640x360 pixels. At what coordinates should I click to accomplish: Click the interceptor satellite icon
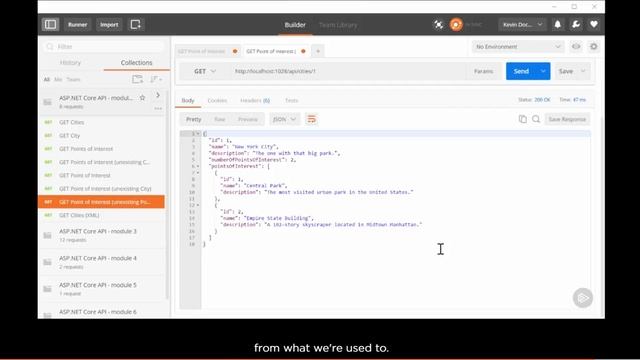click(x=438, y=24)
